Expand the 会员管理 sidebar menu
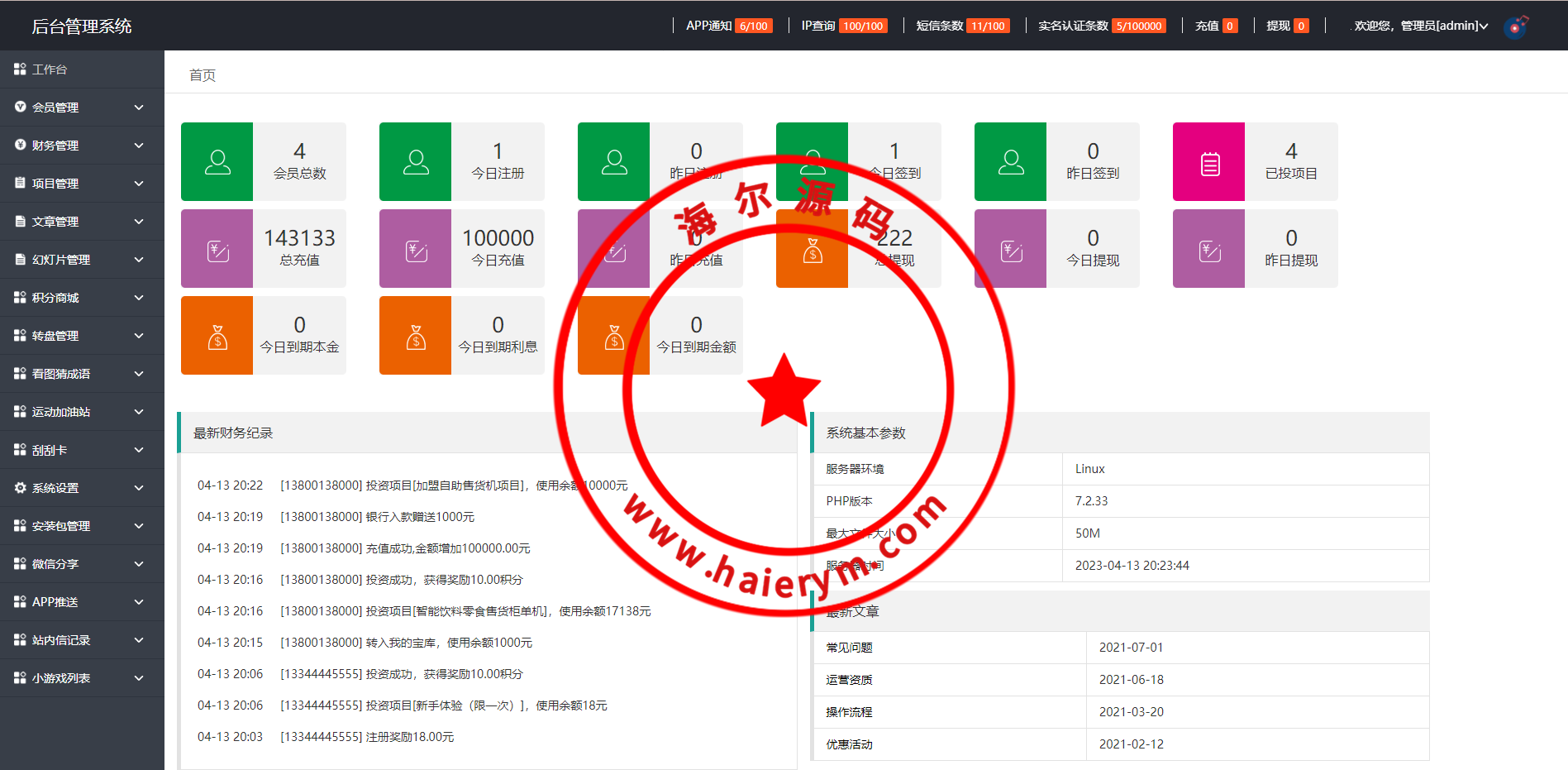Screen dimensions: 1568x770 click(81, 108)
